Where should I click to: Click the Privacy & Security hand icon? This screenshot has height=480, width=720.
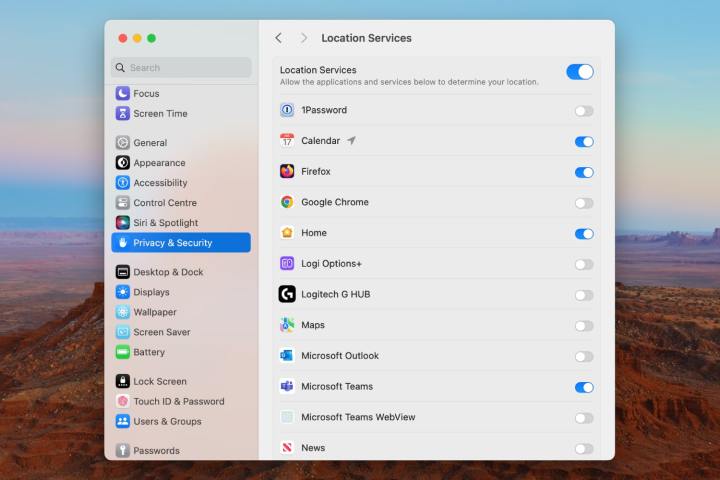pyautogui.click(x=123, y=243)
